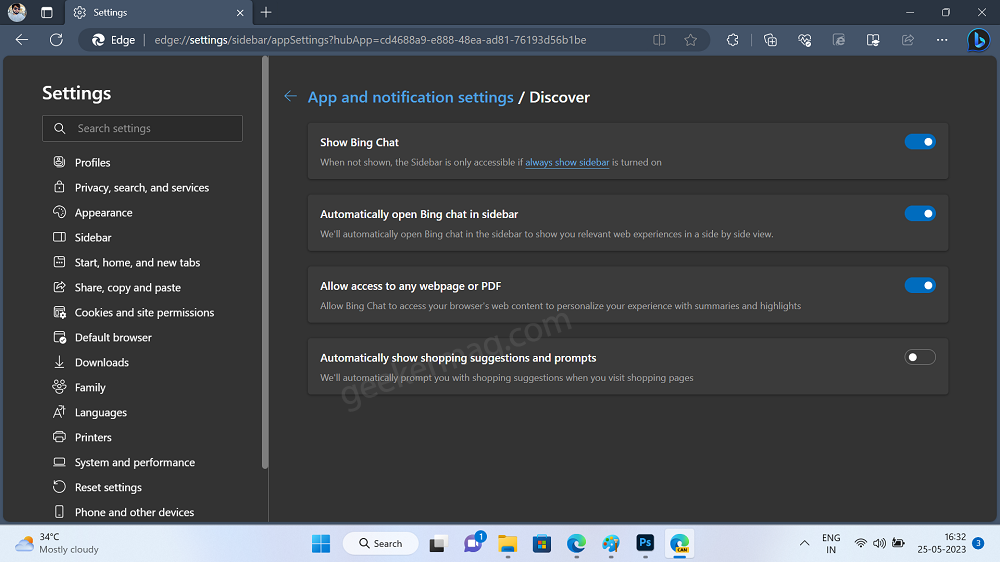Switch to Edge Canary taskbar icon
This screenshot has height=562, width=1000.
pyautogui.click(x=680, y=544)
